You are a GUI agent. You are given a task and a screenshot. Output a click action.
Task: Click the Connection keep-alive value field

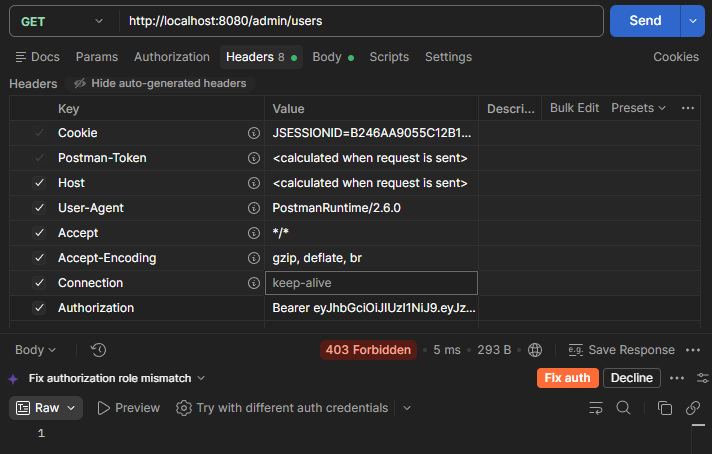[371, 283]
